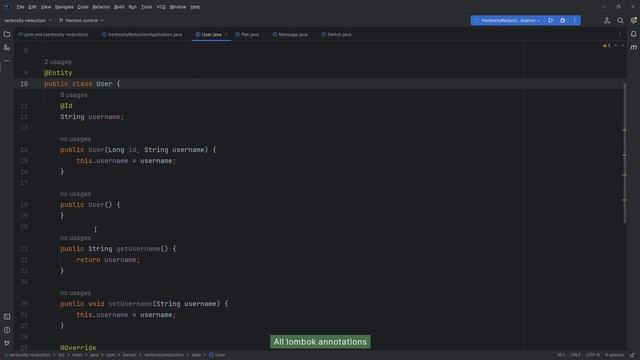Show more tool windows ellipsis icon
This screenshot has width=640, height=360.
click(x=7, y=60)
